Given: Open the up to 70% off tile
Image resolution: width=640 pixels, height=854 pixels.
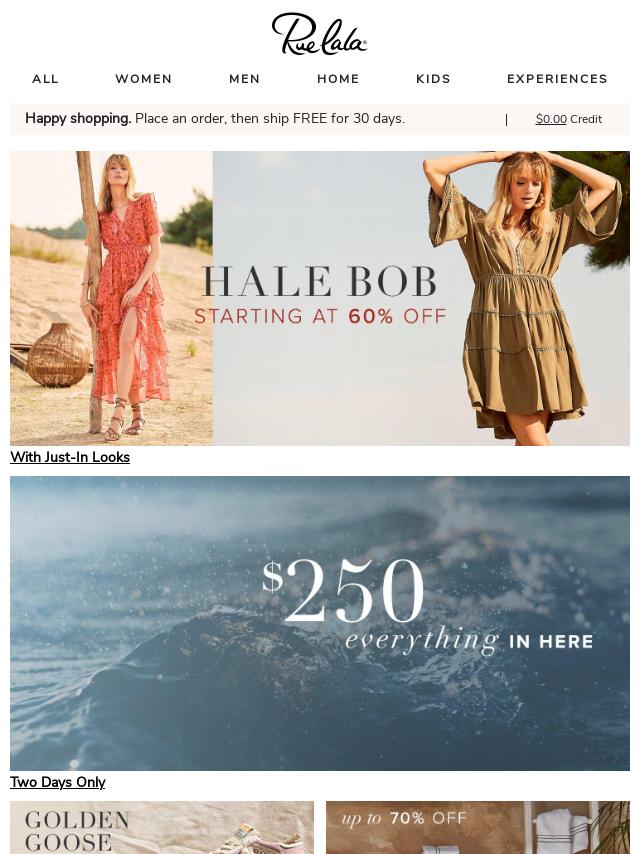Looking at the screenshot, I should 478,827.
